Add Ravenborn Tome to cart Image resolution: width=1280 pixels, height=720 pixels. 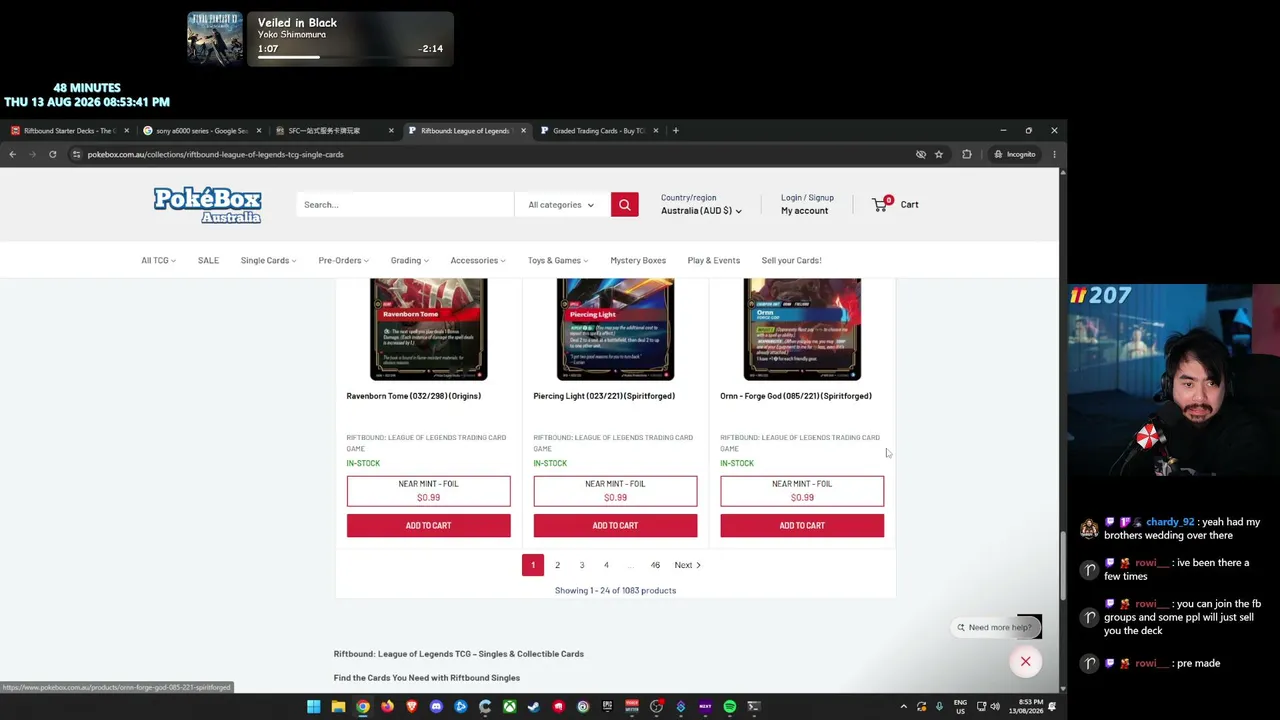(x=428, y=525)
